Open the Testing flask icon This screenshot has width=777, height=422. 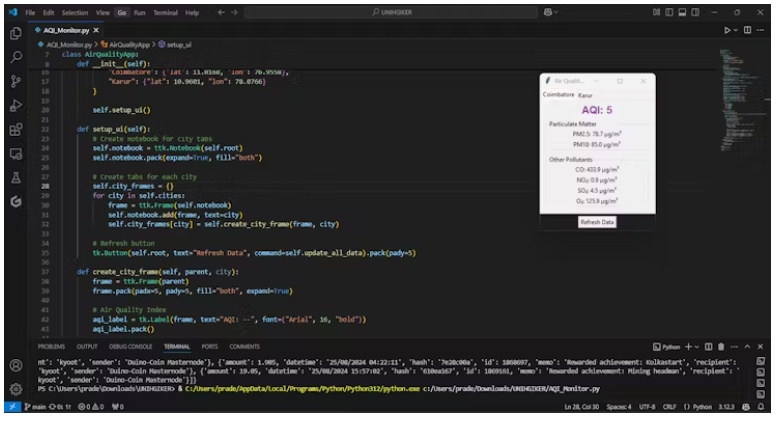(x=15, y=177)
